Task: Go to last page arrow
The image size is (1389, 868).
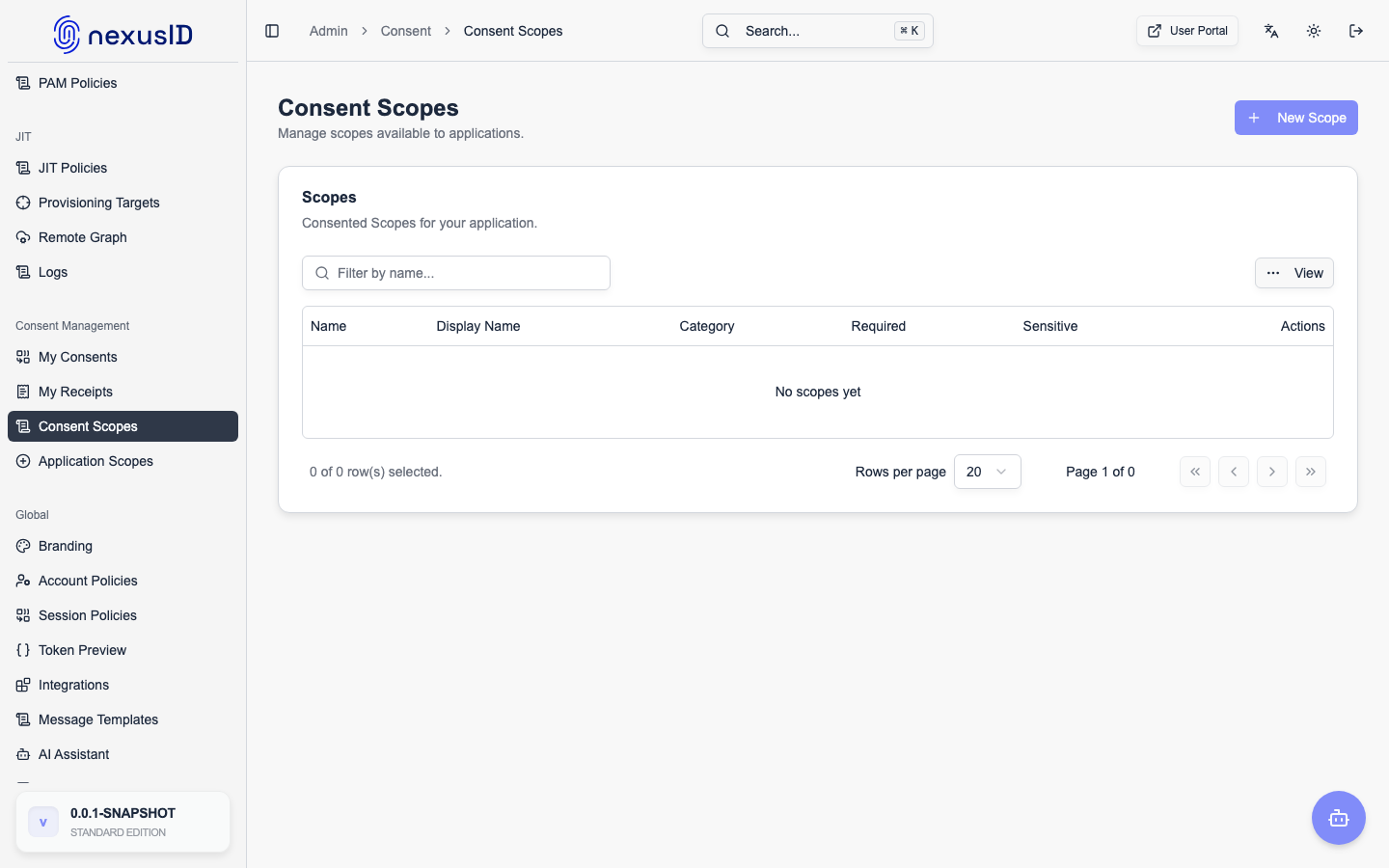Action: (1311, 472)
